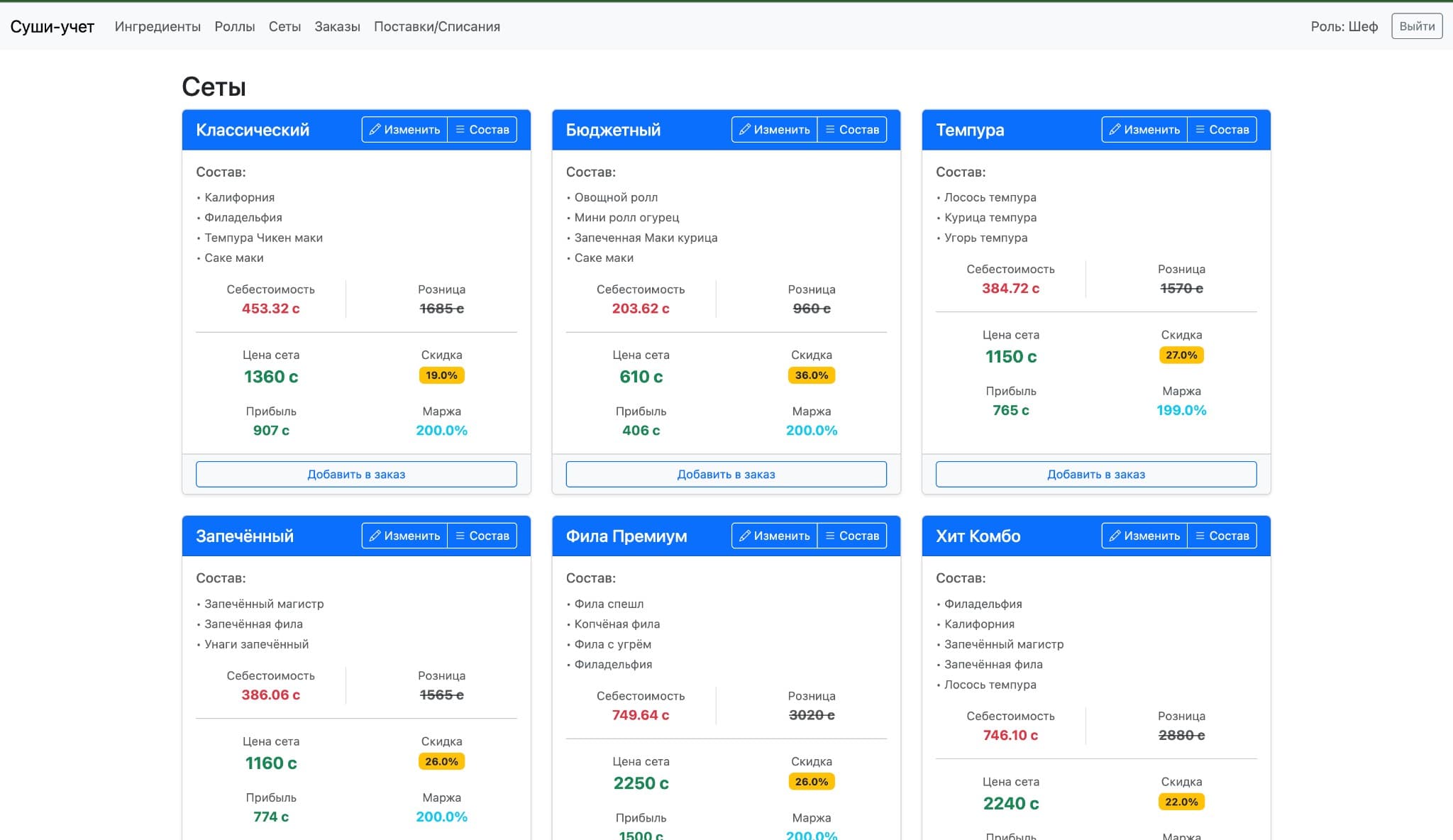
Task: Click the pencil icon on Запечённый set
Action: pyautogui.click(x=375, y=536)
